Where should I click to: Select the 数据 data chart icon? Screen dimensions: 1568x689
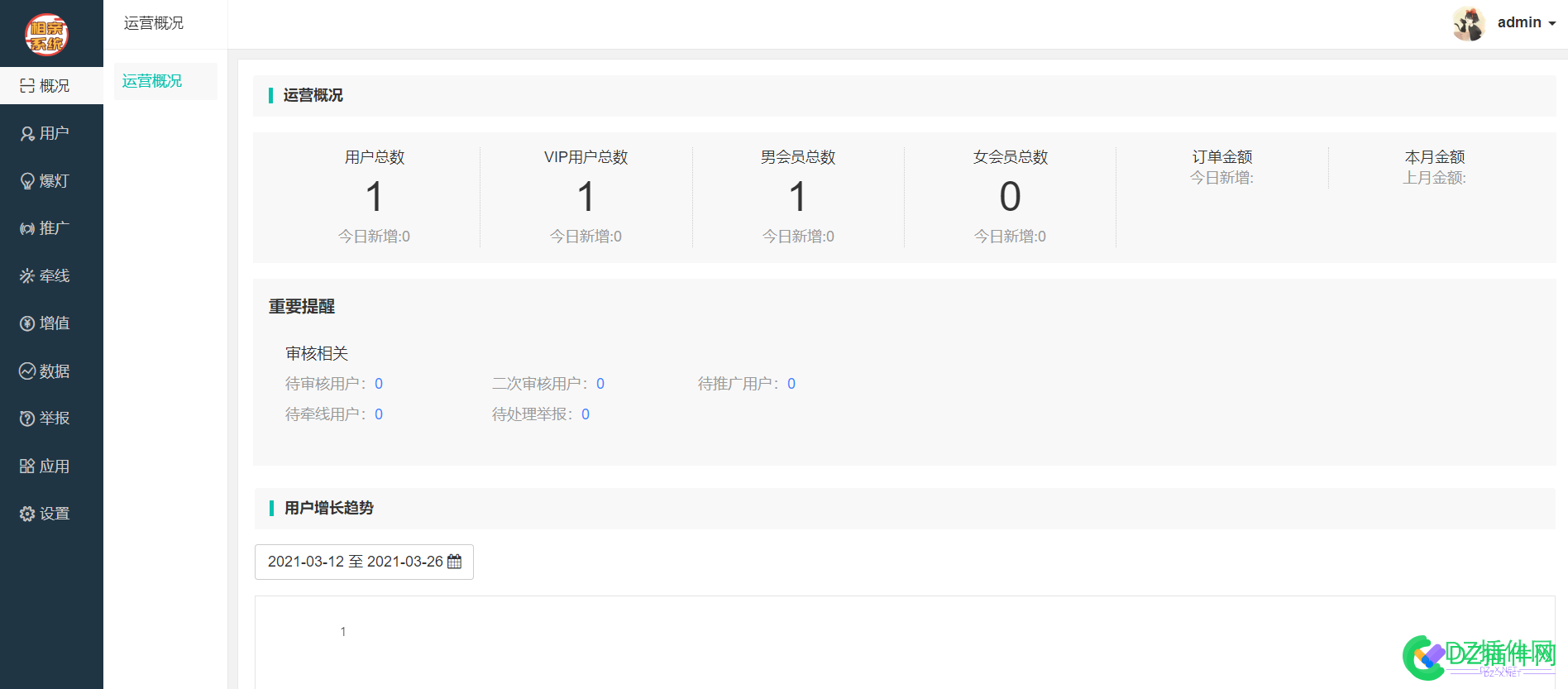[27, 371]
